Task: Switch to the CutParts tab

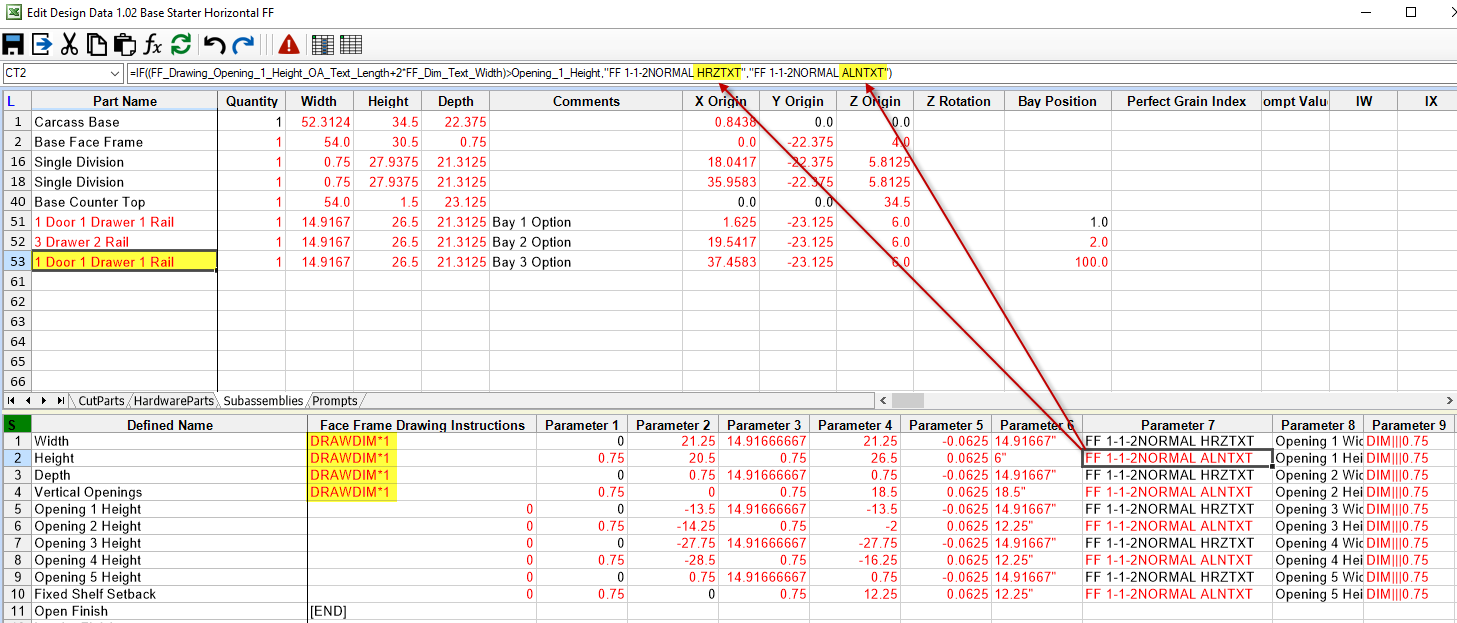Action: [x=102, y=401]
